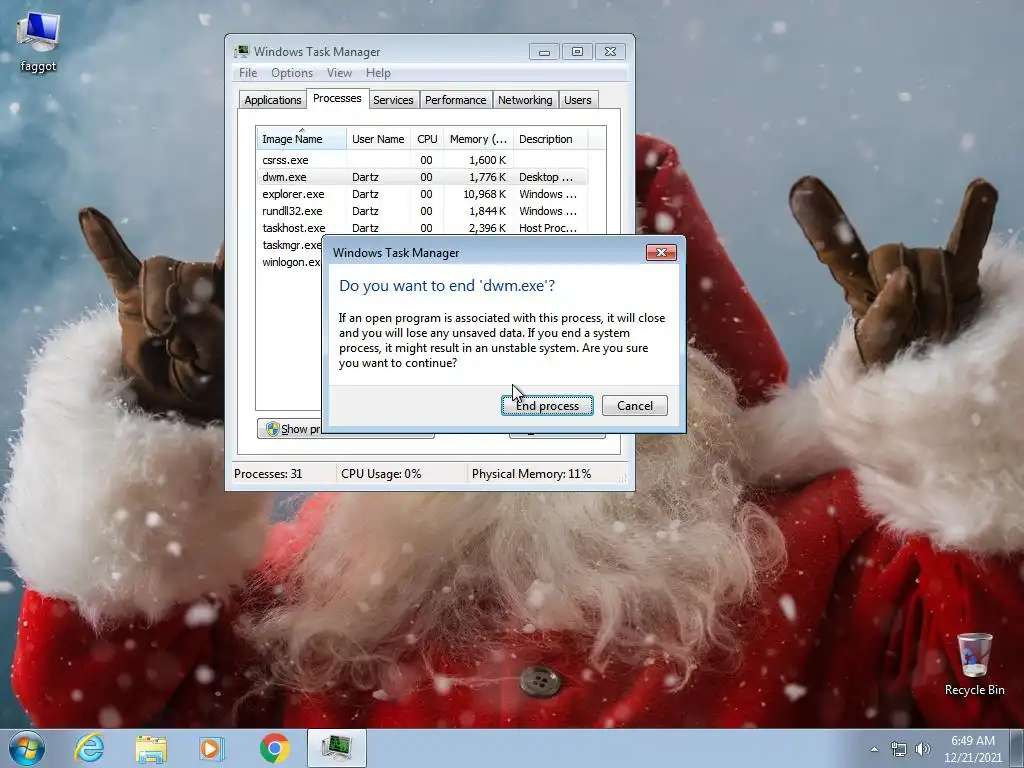Open the Help menu
Viewport: 1024px width, 768px height.
378,72
